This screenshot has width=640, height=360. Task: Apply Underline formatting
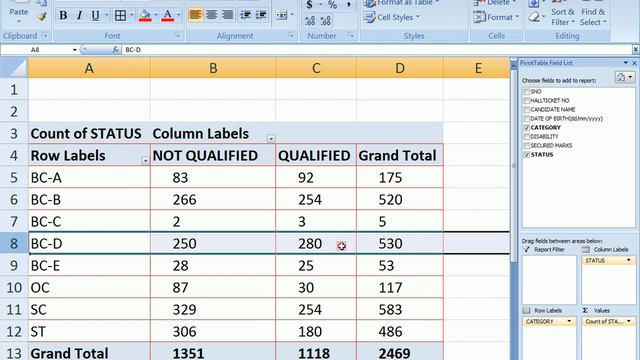point(96,16)
